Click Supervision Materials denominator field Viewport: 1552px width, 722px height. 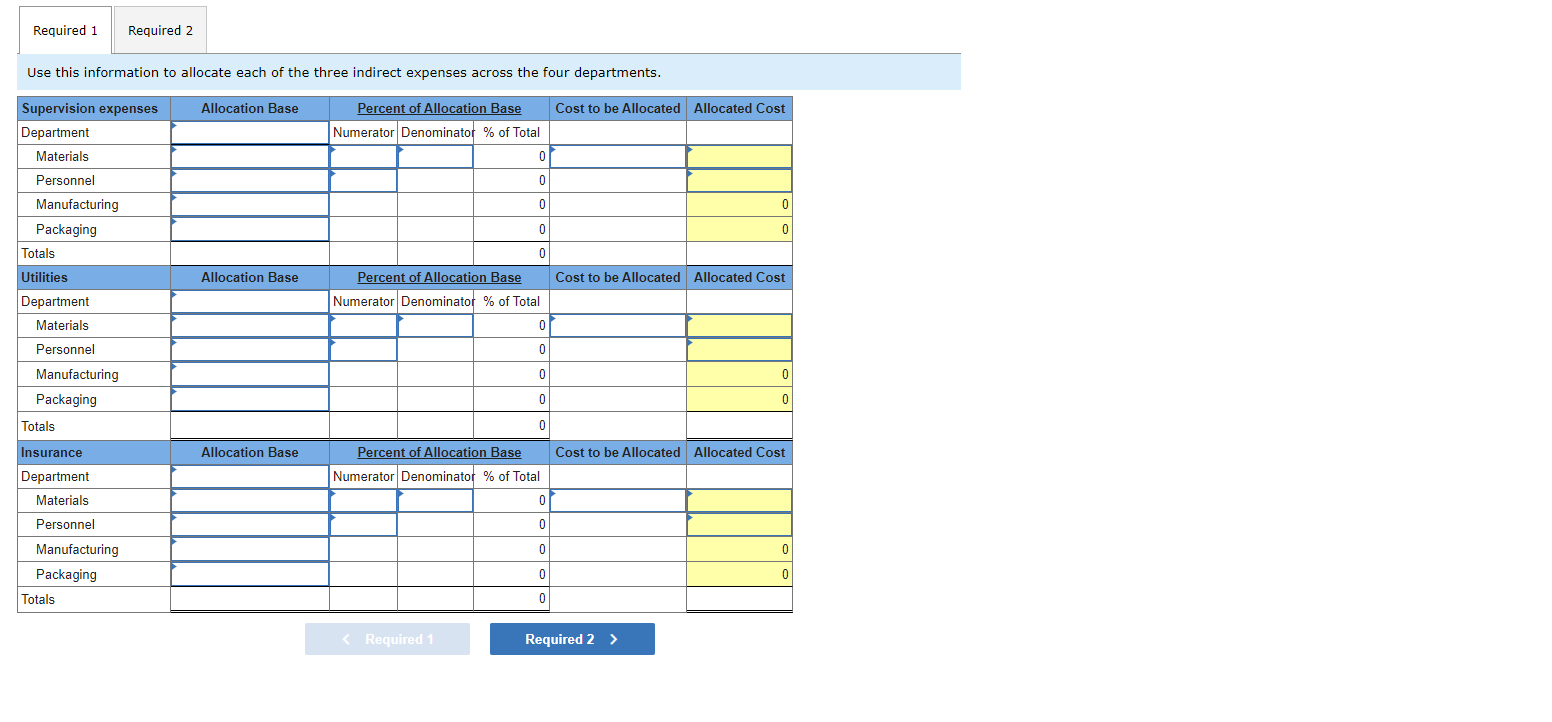(x=435, y=156)
